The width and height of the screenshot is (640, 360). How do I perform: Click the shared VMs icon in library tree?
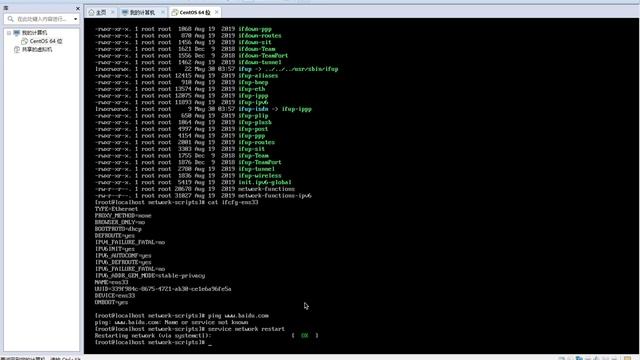pyautogui.click(x=17, y=49)
